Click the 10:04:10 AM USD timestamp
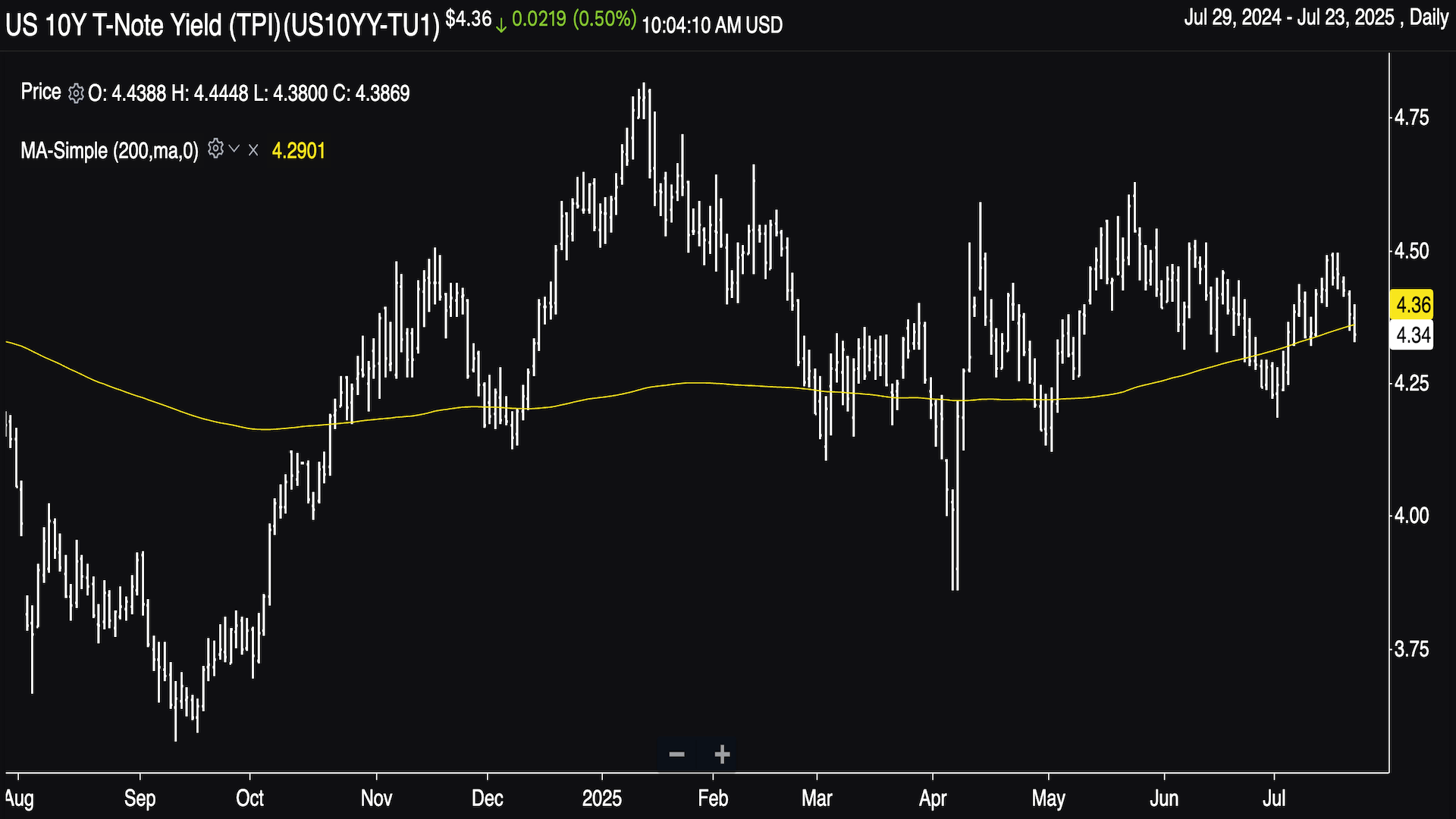Image resolution: width=1456 pixels, height=819 pixels. 712,25
